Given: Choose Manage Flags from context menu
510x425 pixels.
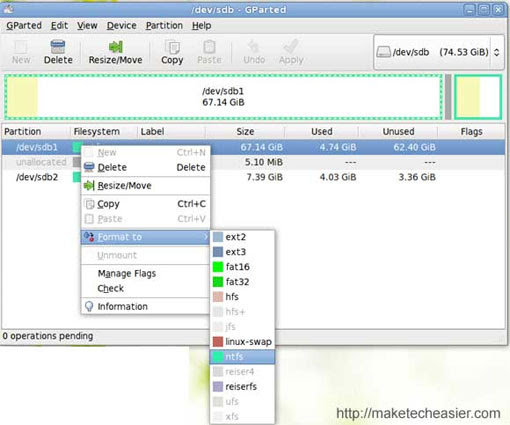Looking at the screenshot, I should (145, 273).
